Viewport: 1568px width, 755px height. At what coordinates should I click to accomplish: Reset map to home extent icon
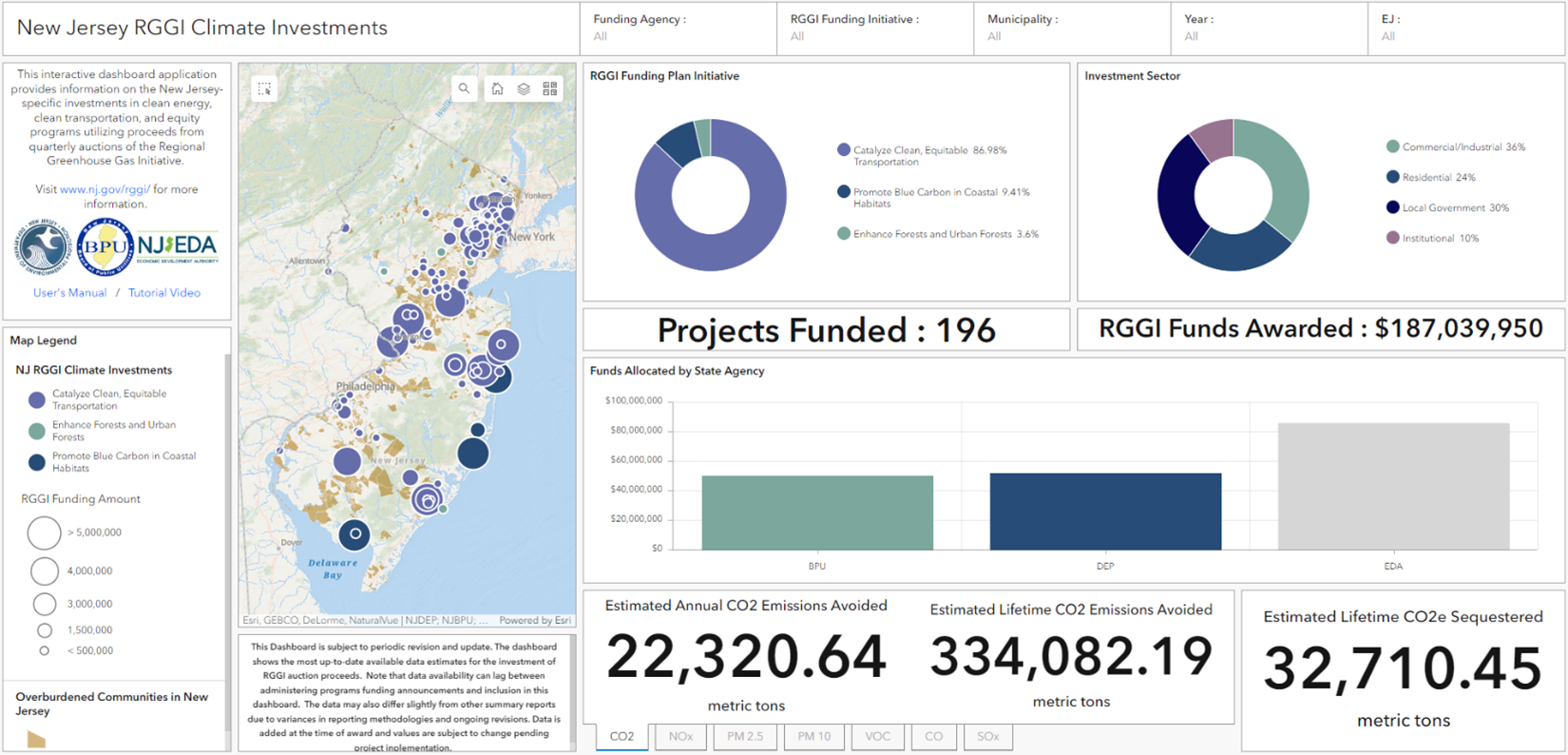(x=497, y=88)
